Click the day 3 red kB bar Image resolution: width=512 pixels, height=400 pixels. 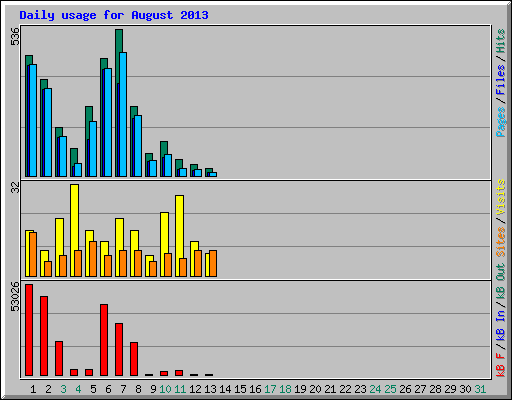click(x=59, y=358)
